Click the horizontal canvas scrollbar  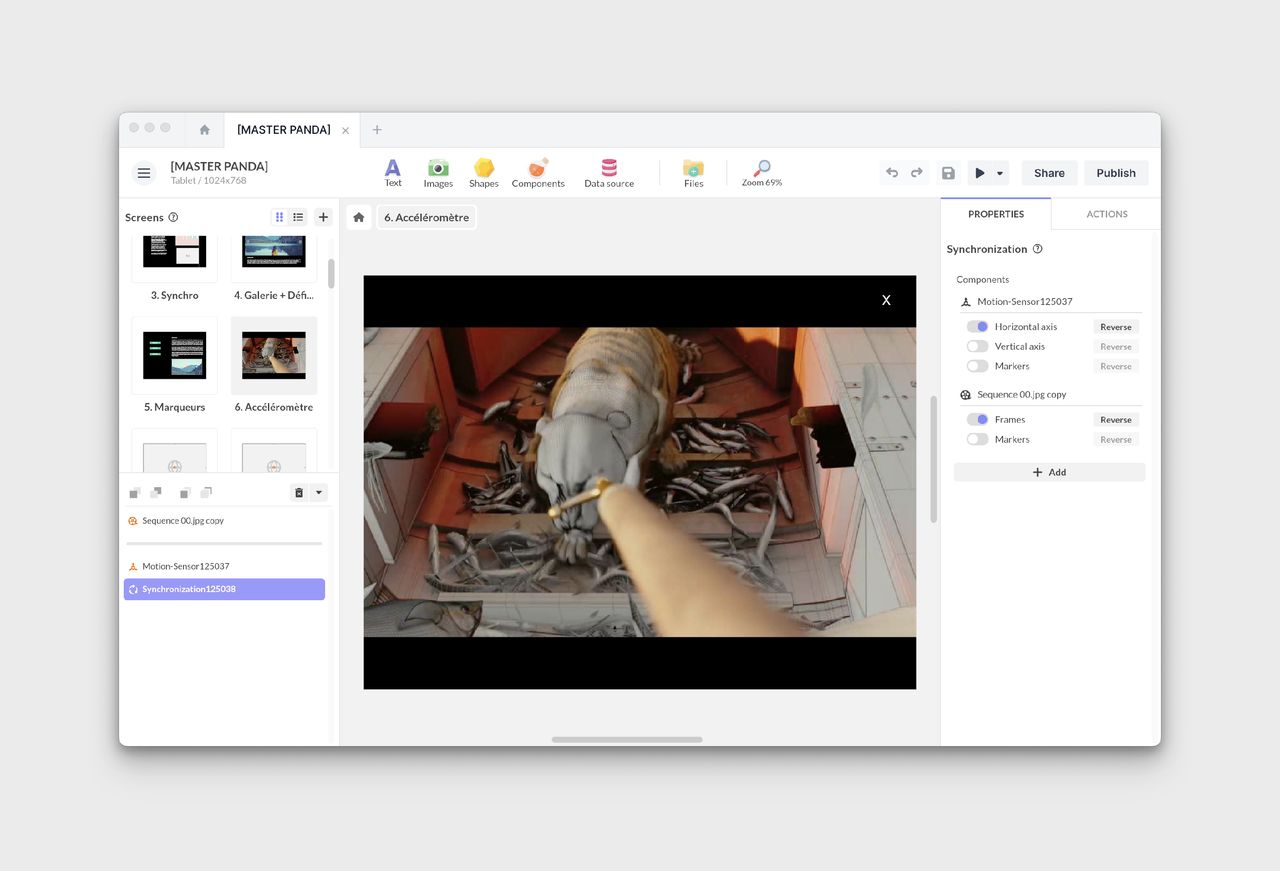pyautogui.click(x=627, y=740)
